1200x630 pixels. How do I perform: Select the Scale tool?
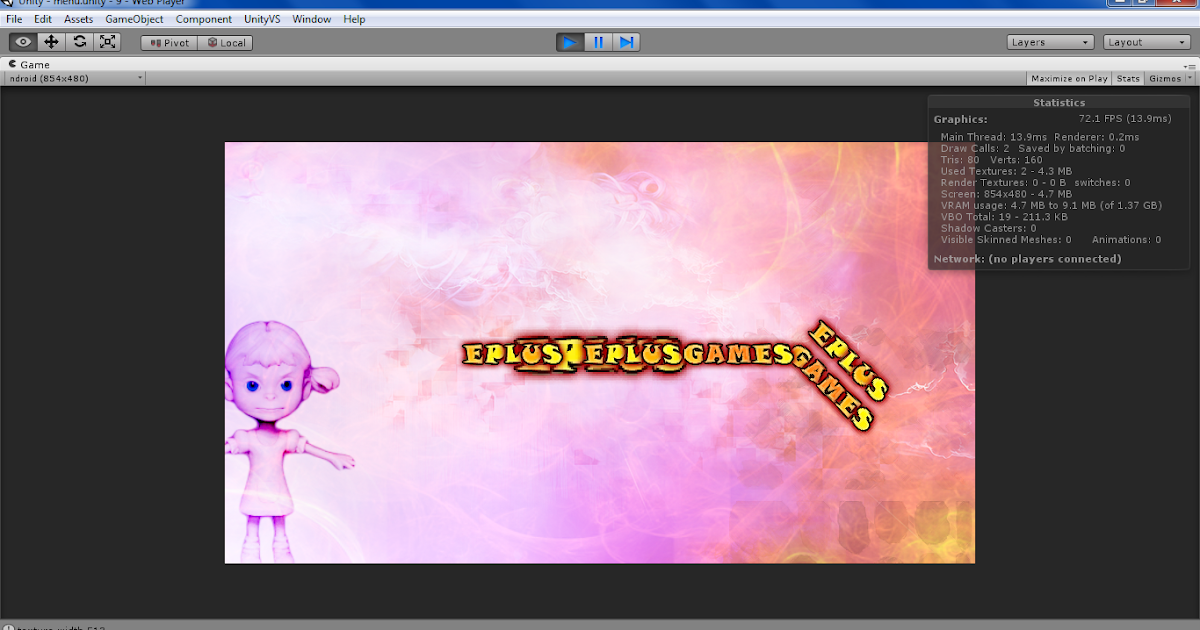[106, 41]
